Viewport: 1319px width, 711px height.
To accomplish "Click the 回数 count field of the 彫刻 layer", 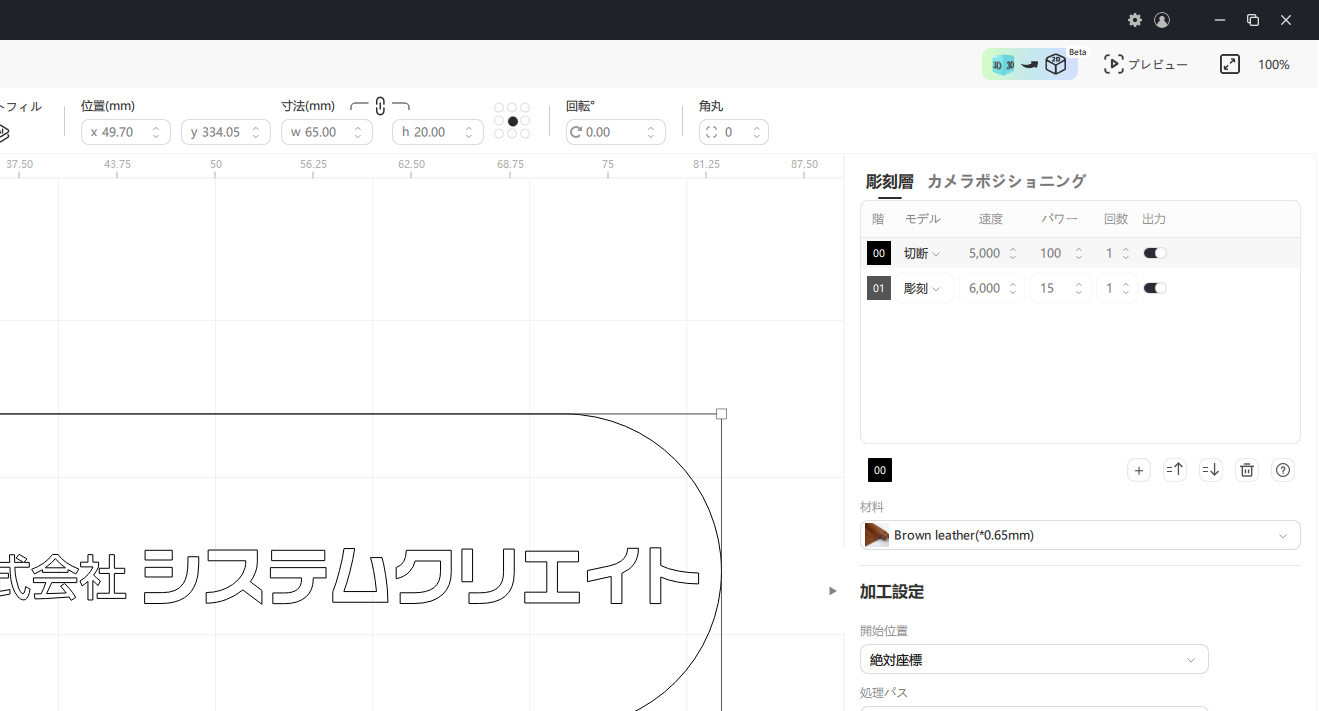I will (1116, 288).
